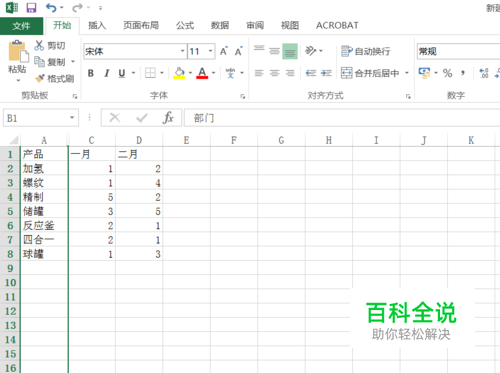Screen dimensions: 500x373
Task: Cancel formula entry with X icon
Action: tap(115, 117)
